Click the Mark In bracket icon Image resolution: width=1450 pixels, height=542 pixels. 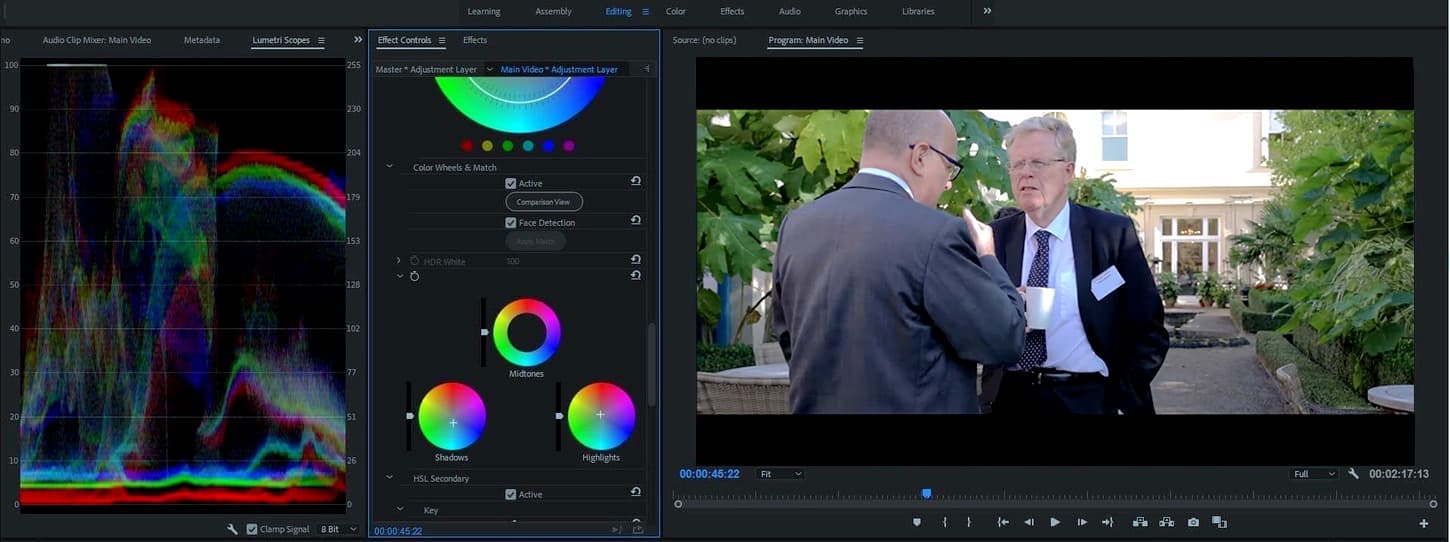(945, 522)
